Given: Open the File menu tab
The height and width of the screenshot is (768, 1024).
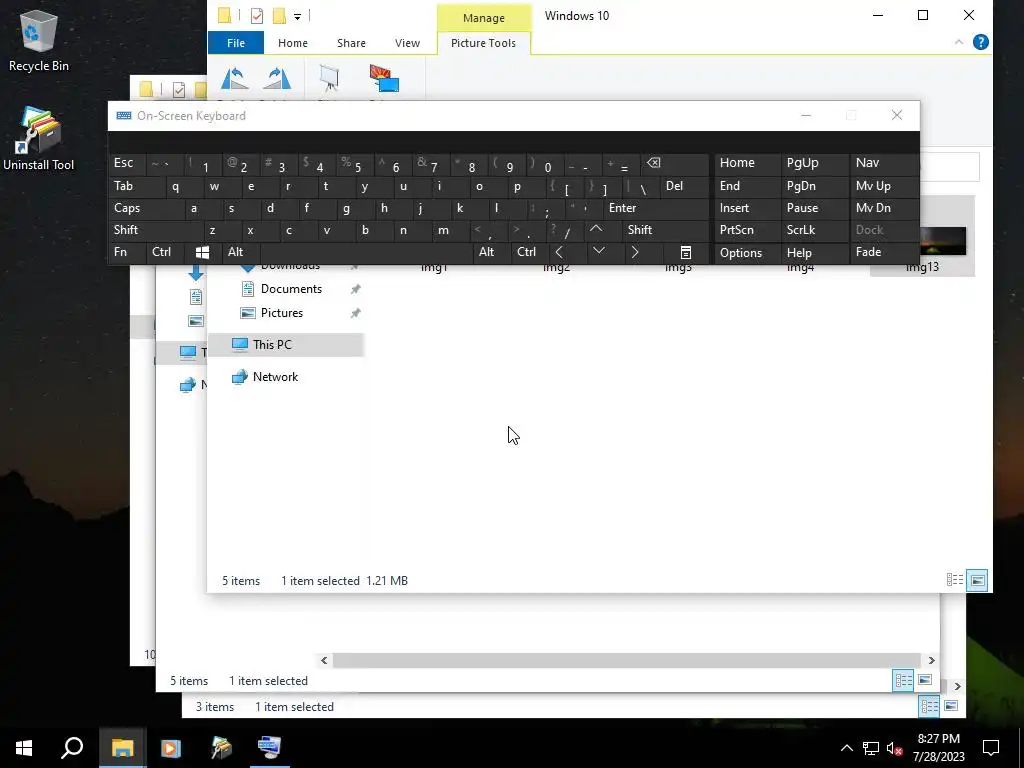Looking at the screenshot, I should point(236,43).
